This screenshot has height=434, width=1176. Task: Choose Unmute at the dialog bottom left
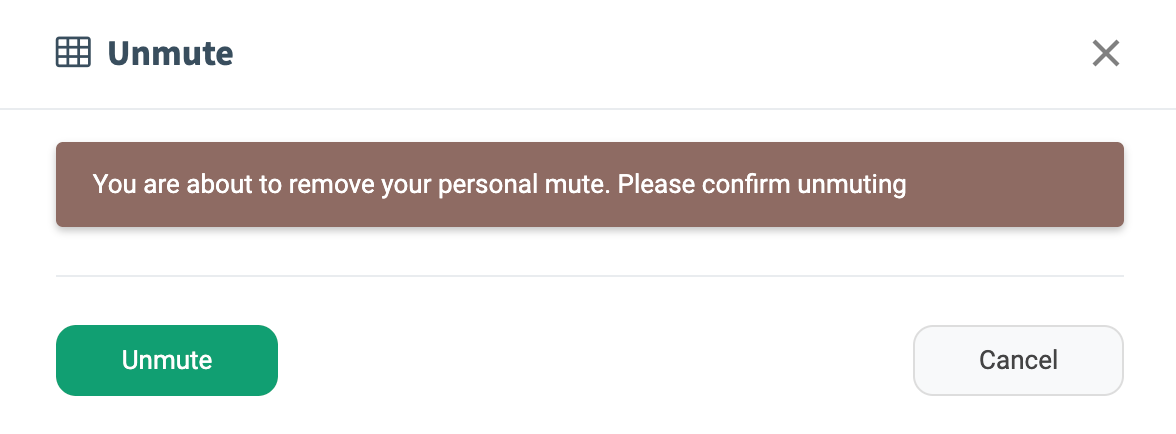[167, 360]
